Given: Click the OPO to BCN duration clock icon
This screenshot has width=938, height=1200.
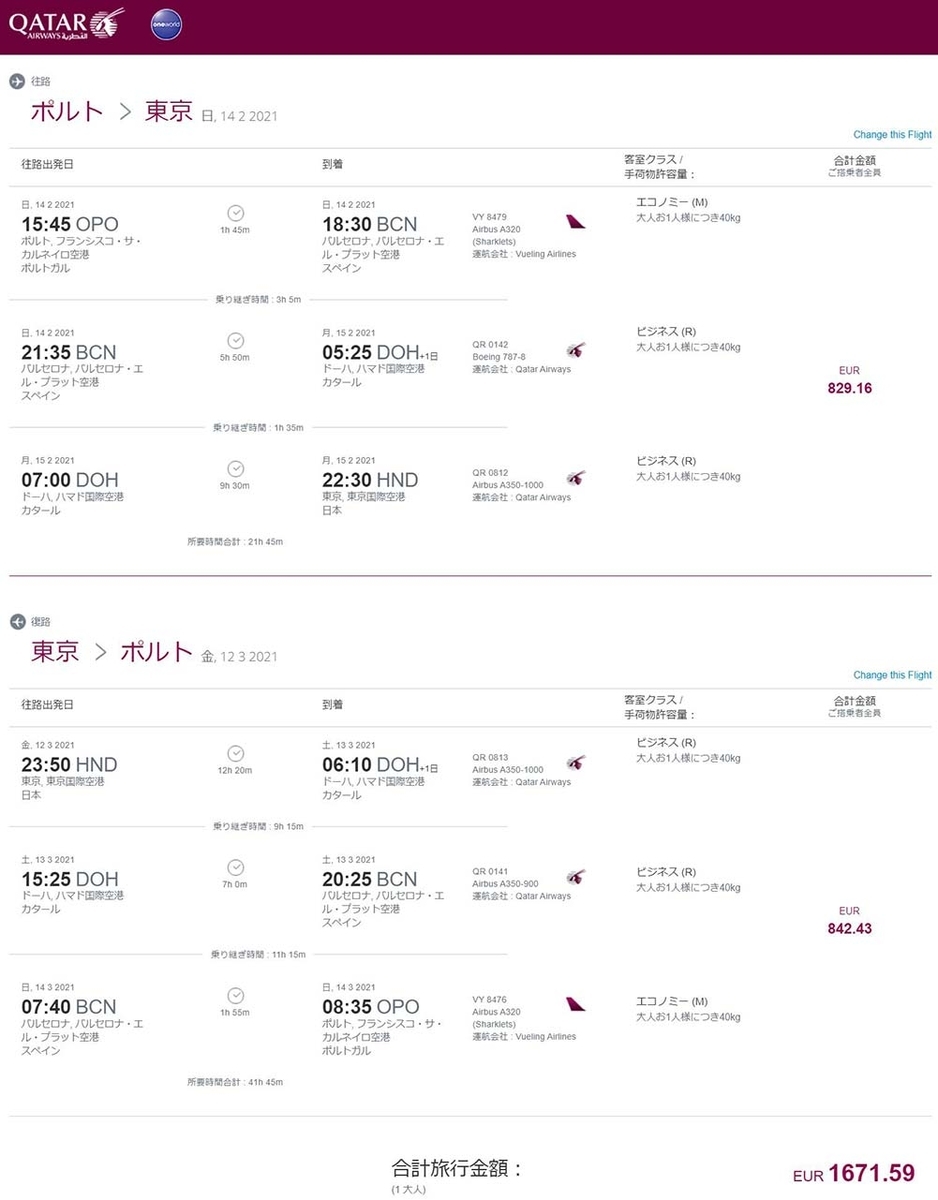Looking at the screenshot, I should [x=236, y=213].
